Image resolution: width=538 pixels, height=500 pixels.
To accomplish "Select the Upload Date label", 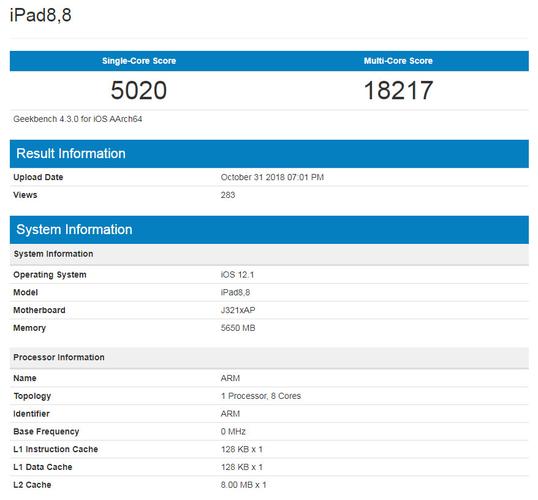I will pyautogui.click(x=38, y=177).
